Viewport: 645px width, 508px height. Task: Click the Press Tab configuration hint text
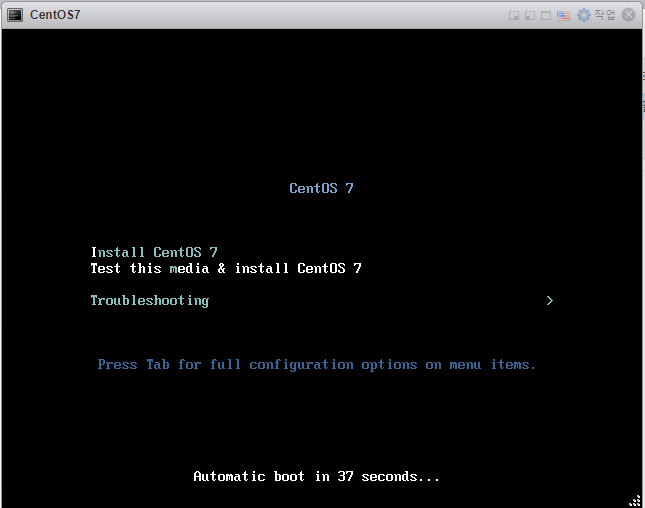pos(316,365)
